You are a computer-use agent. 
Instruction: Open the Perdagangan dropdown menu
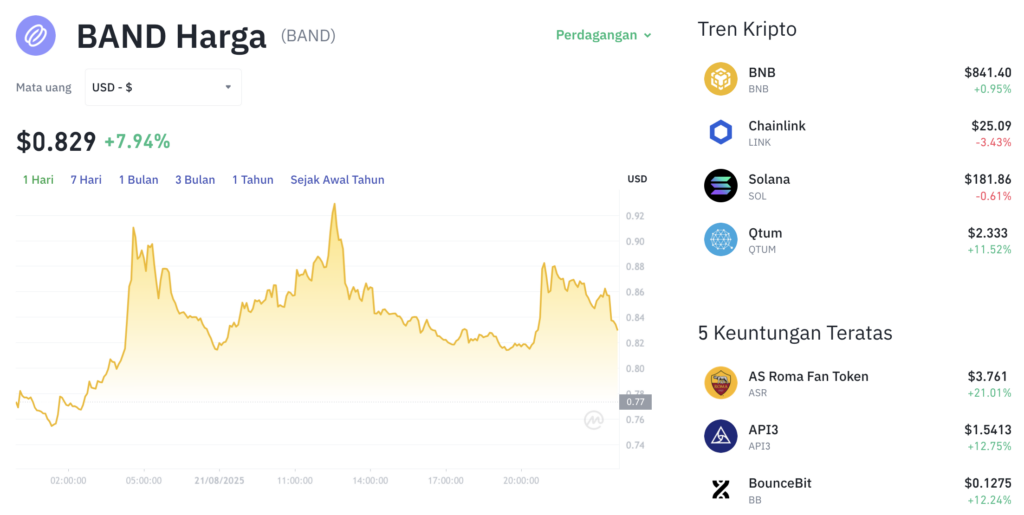pos(603,35)
